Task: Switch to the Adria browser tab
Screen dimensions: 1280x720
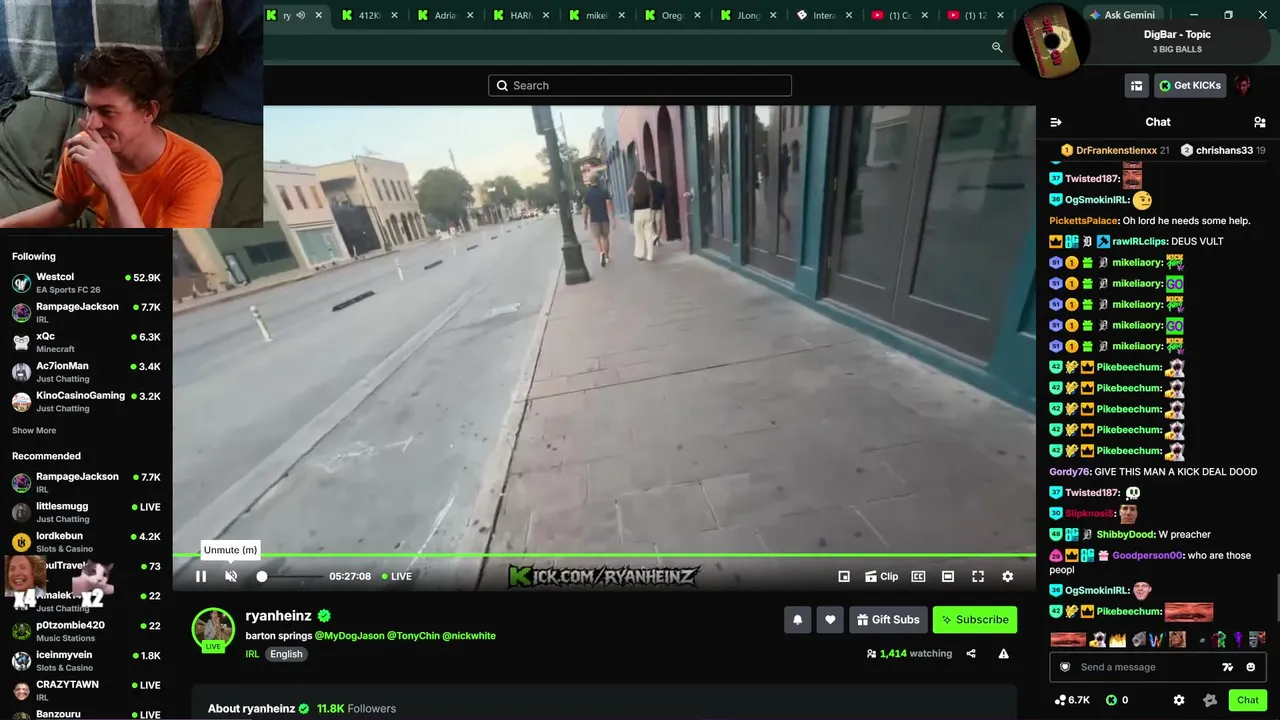Action: click(446, 15)
